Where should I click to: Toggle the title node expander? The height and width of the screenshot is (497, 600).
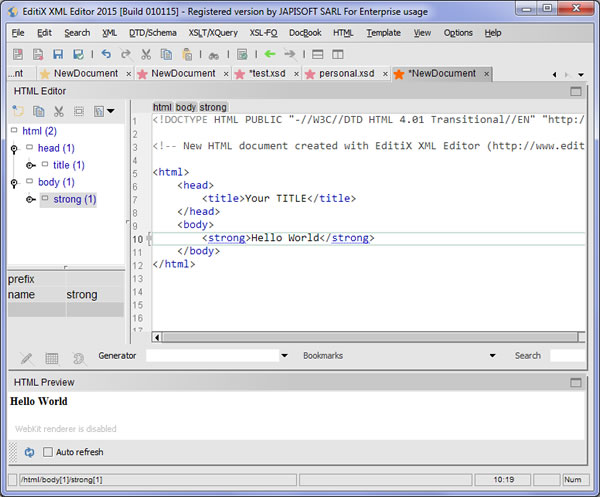pyautogui.click(x=30, y=165)
